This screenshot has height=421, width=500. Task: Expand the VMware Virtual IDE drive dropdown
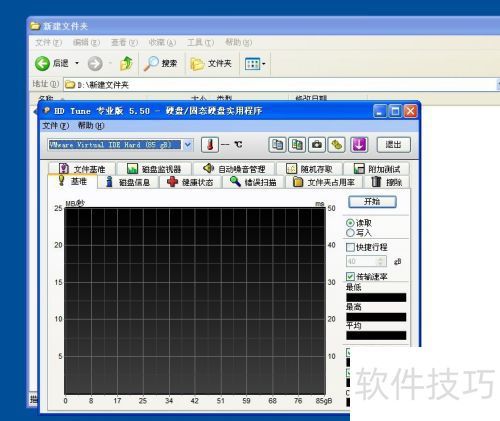(188, 145)
